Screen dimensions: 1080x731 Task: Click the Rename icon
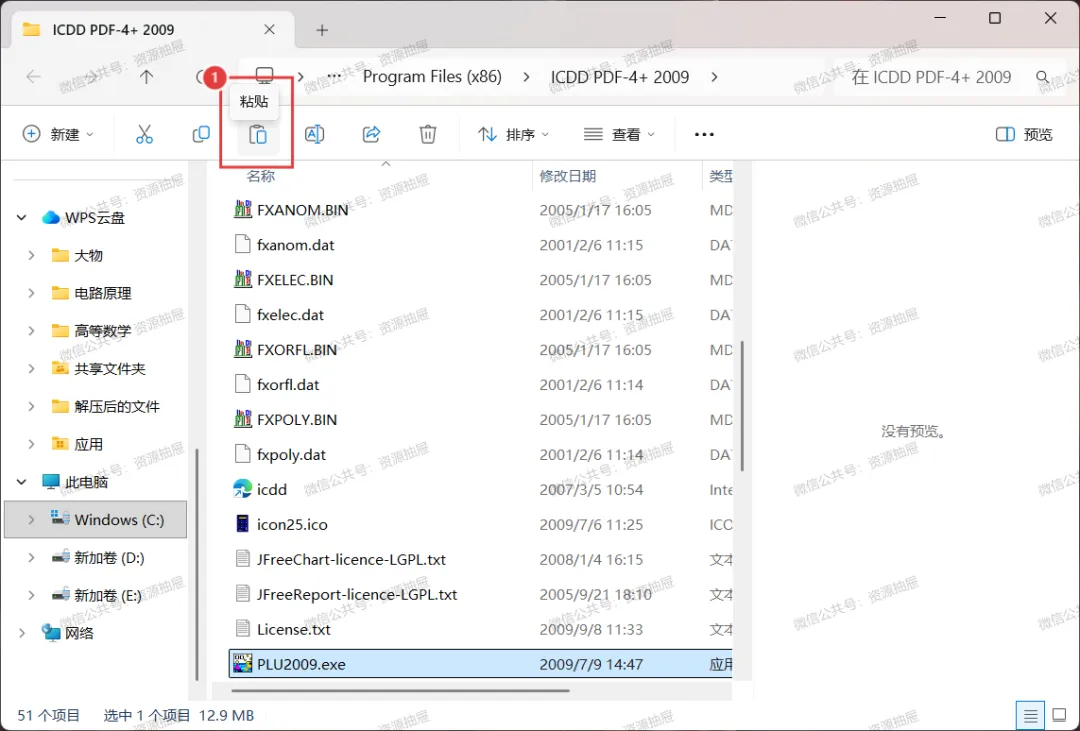point(315,134)
